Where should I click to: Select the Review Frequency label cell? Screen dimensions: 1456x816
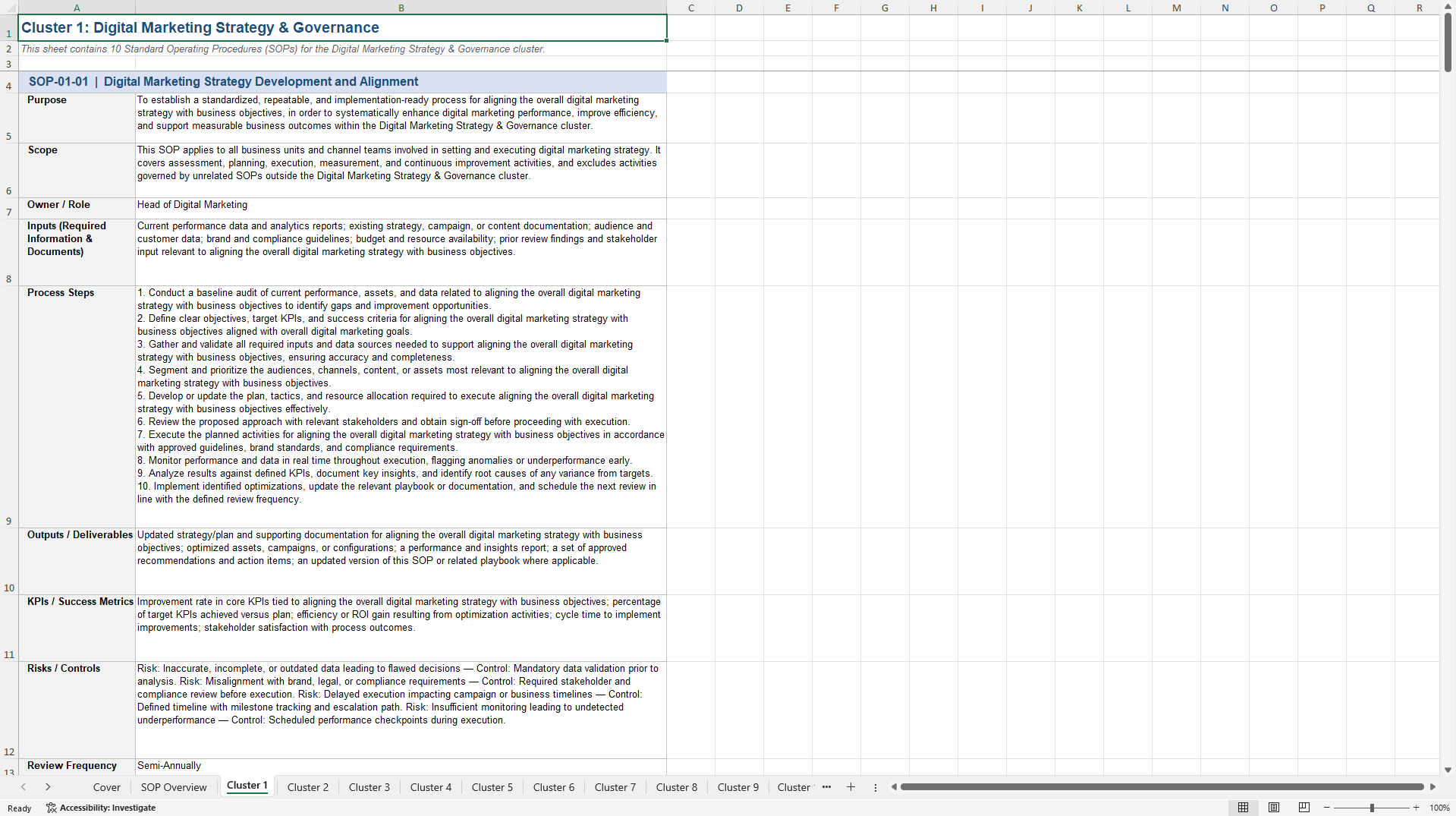point(77,767)
